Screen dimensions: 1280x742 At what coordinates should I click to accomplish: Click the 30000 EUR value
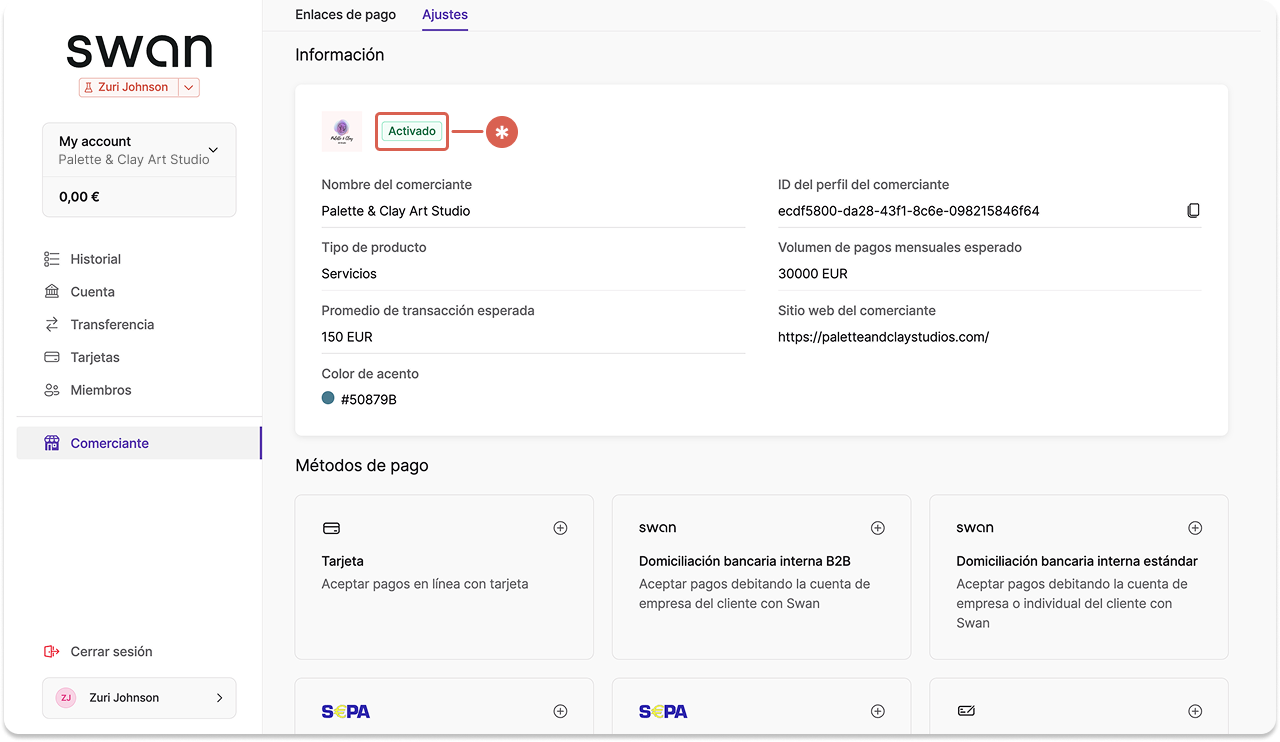813,274
